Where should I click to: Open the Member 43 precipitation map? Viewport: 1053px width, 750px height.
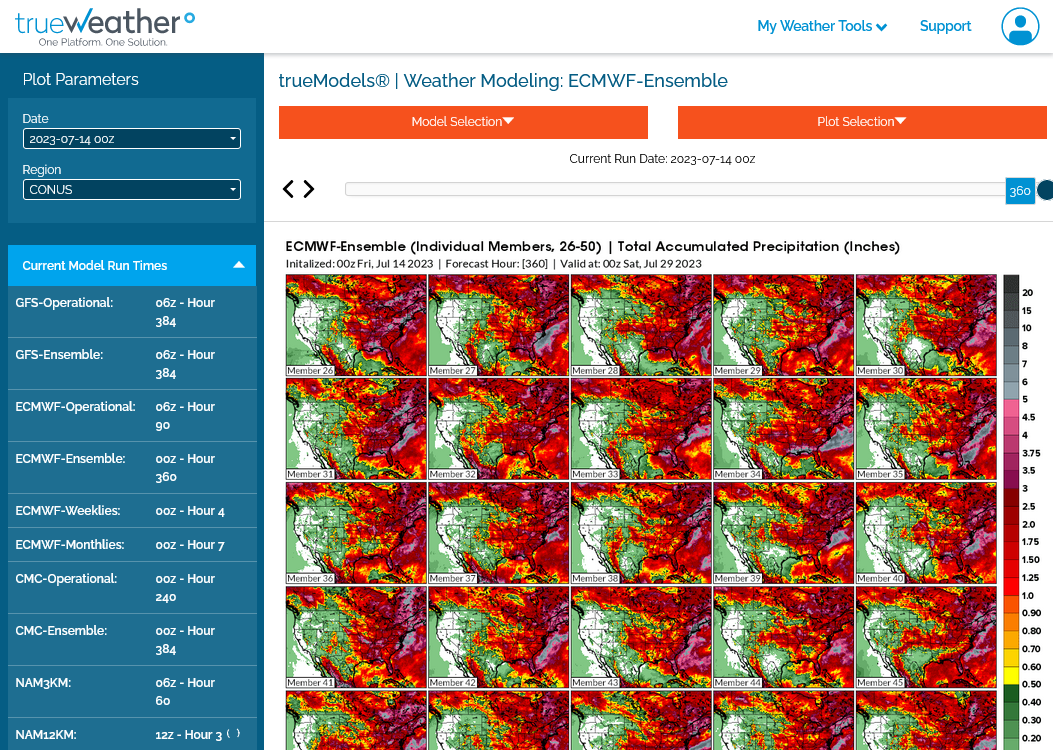[641, 637]
